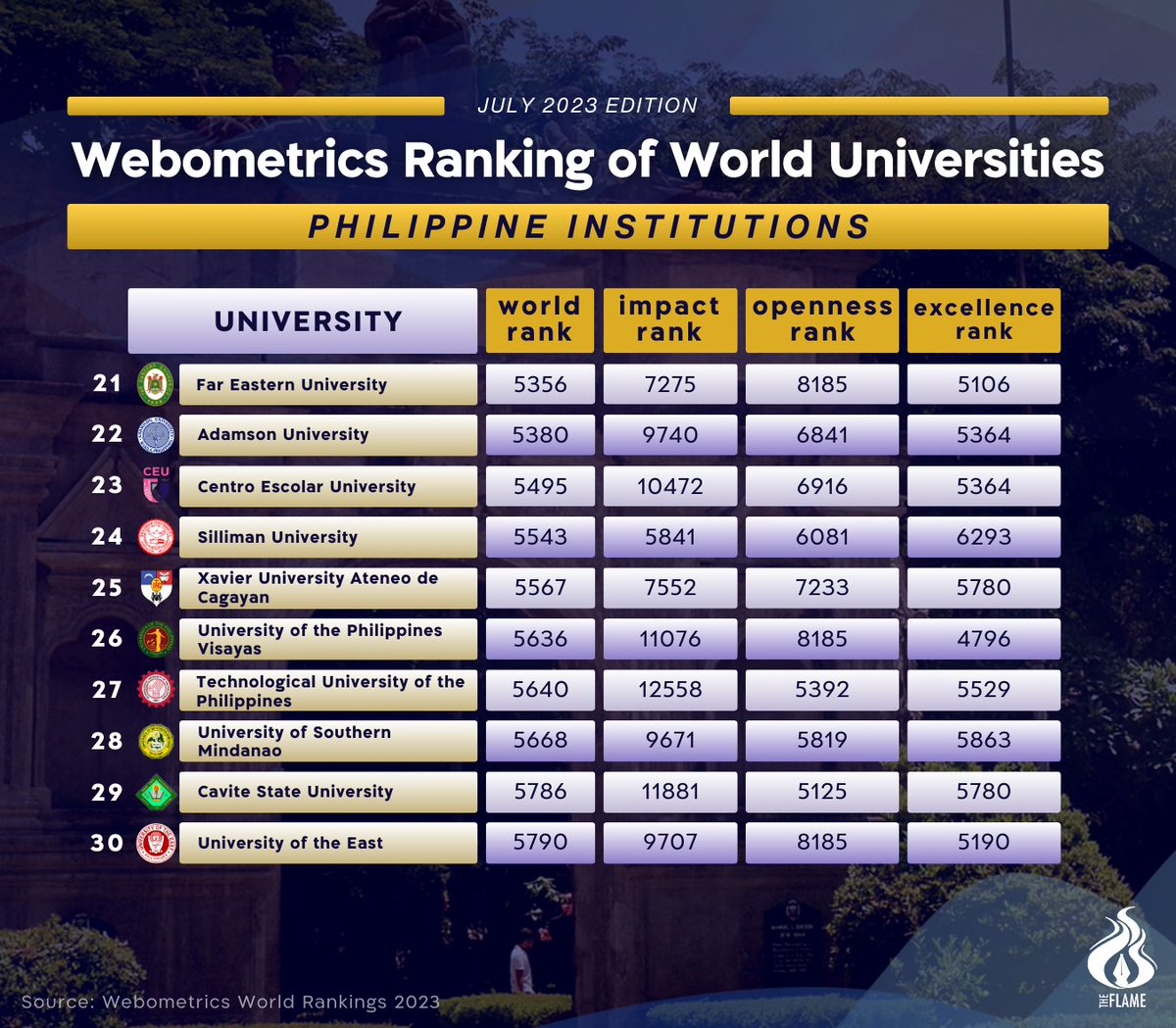Click world rank value 5636
This screenshot has width=1176, height=1028.
(x=540, y=639)
